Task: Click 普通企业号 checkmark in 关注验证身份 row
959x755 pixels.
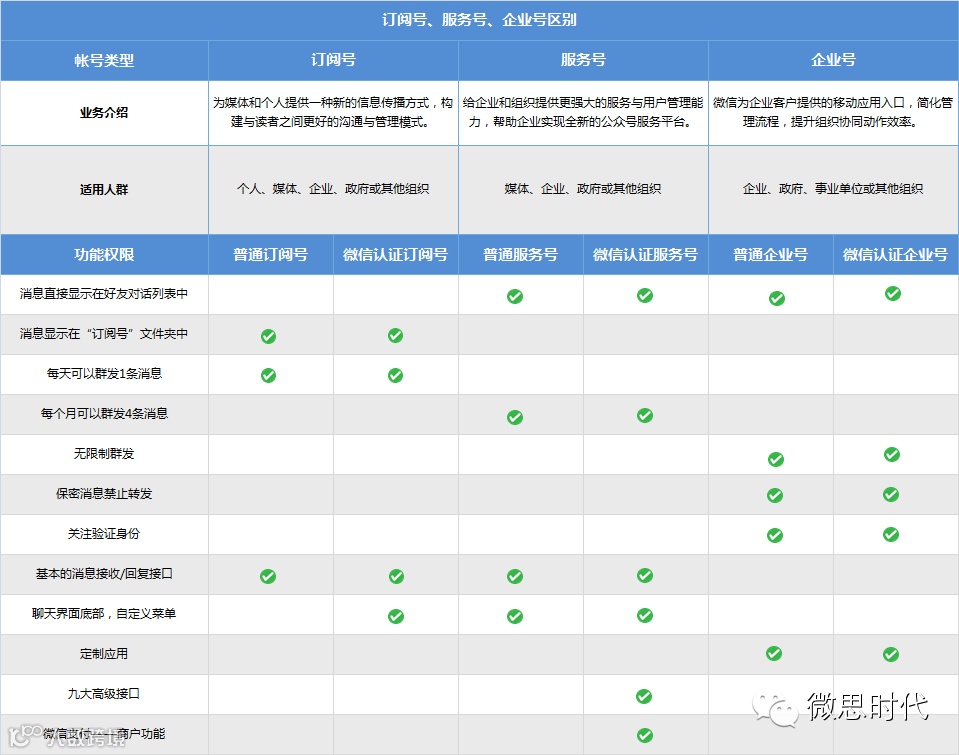Action: [x=775, y=535]
